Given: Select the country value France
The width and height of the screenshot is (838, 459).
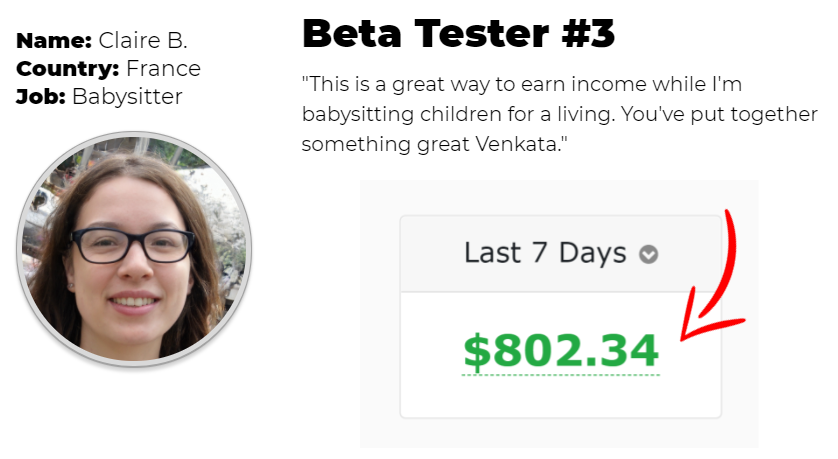Looking at the screenshot, I should [164, 68].
